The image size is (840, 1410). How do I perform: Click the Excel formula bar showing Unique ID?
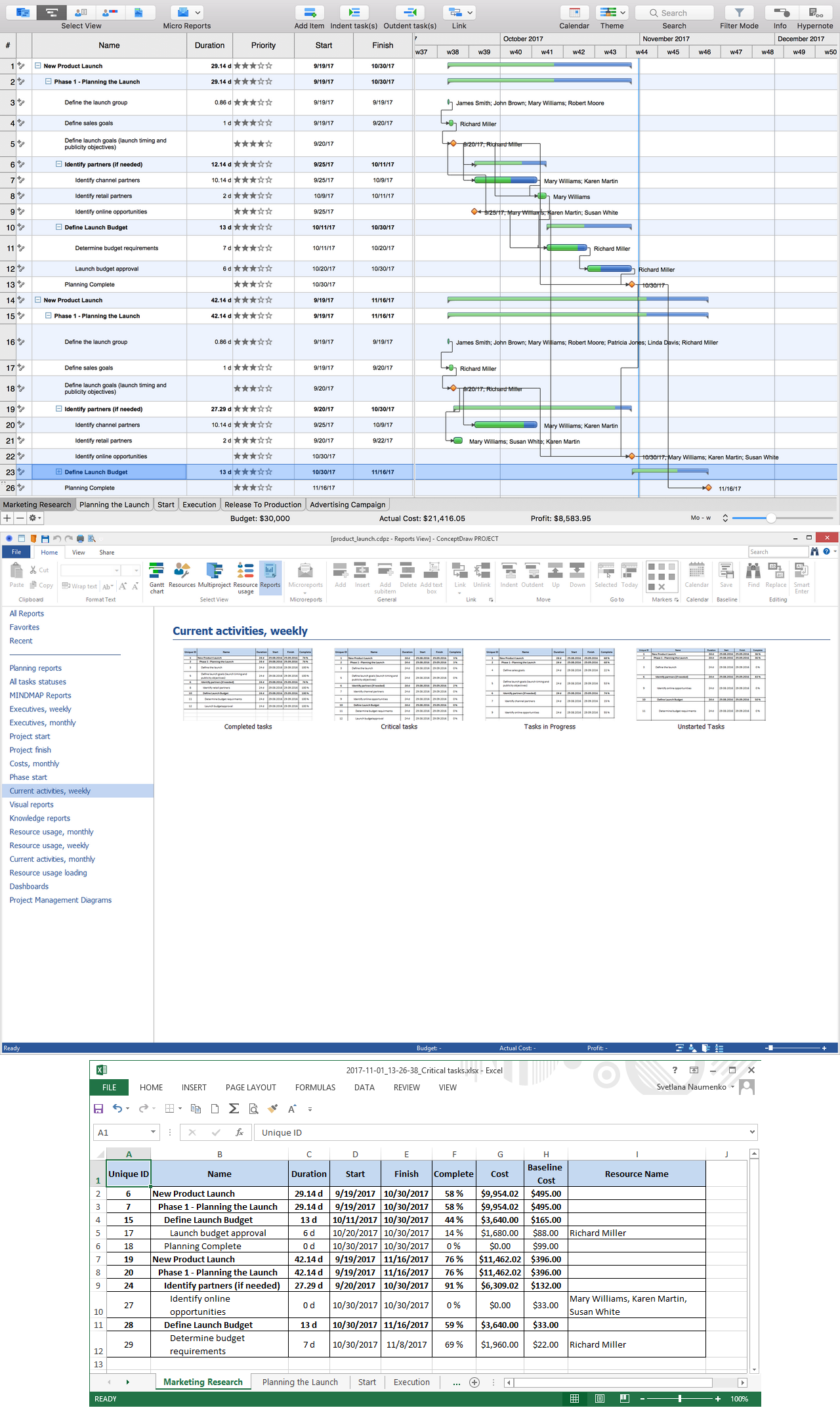click(x=505, y=1132)
